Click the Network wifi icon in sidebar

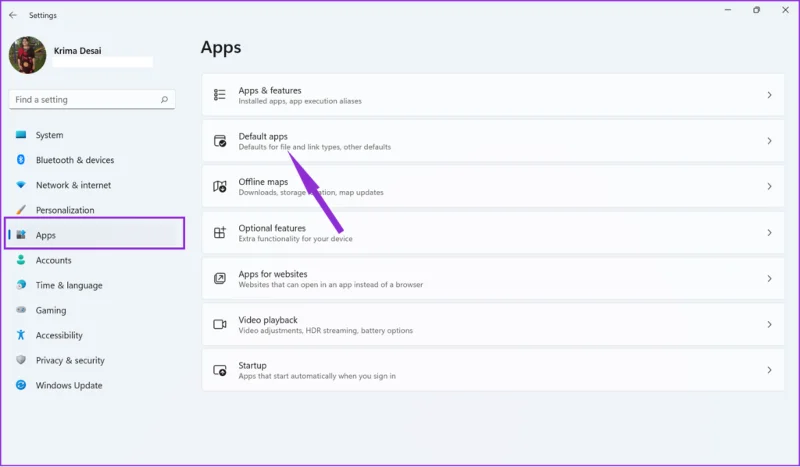click(21, 185)
